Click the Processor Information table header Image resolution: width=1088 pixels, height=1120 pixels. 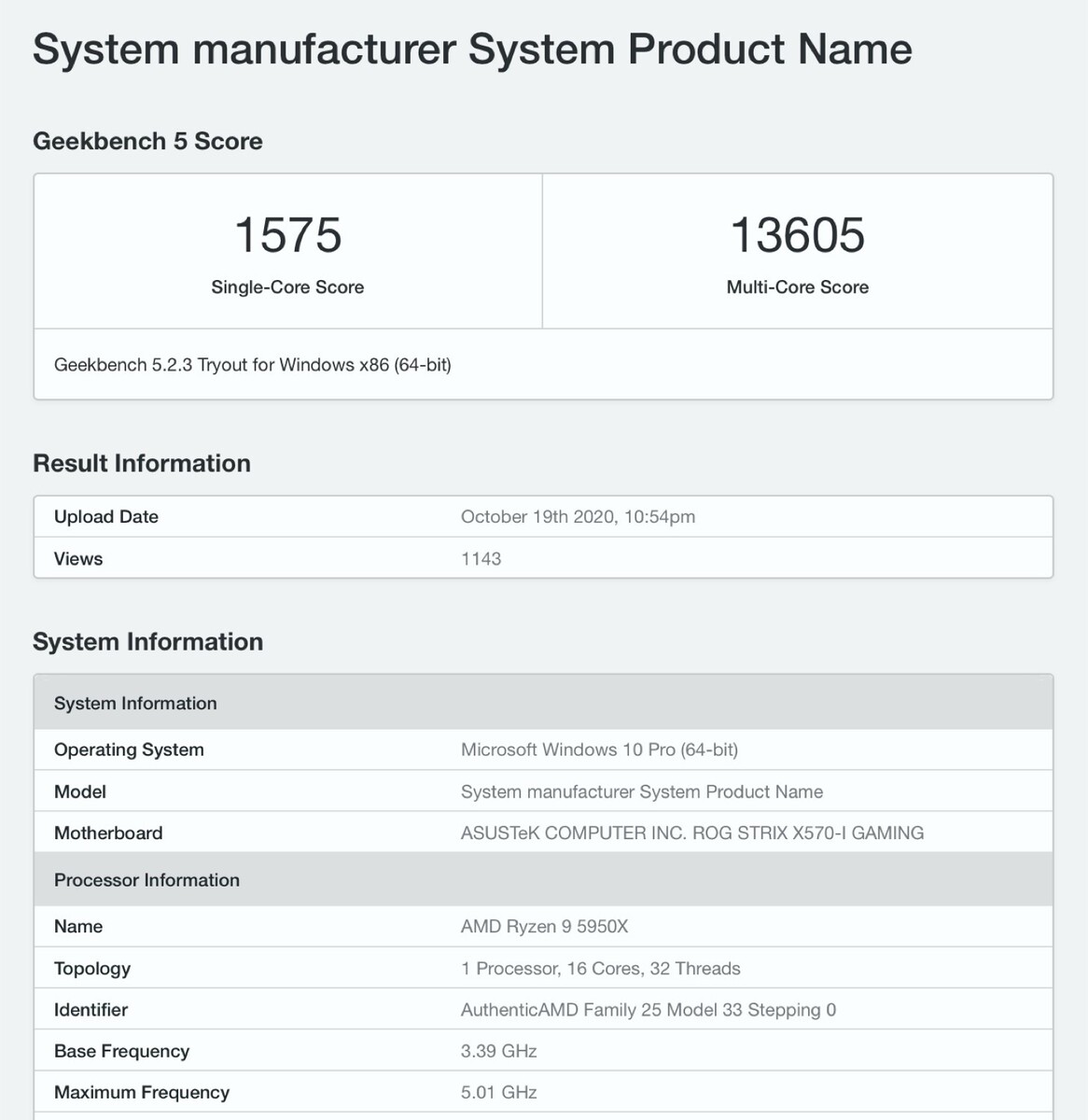[544, 879]
